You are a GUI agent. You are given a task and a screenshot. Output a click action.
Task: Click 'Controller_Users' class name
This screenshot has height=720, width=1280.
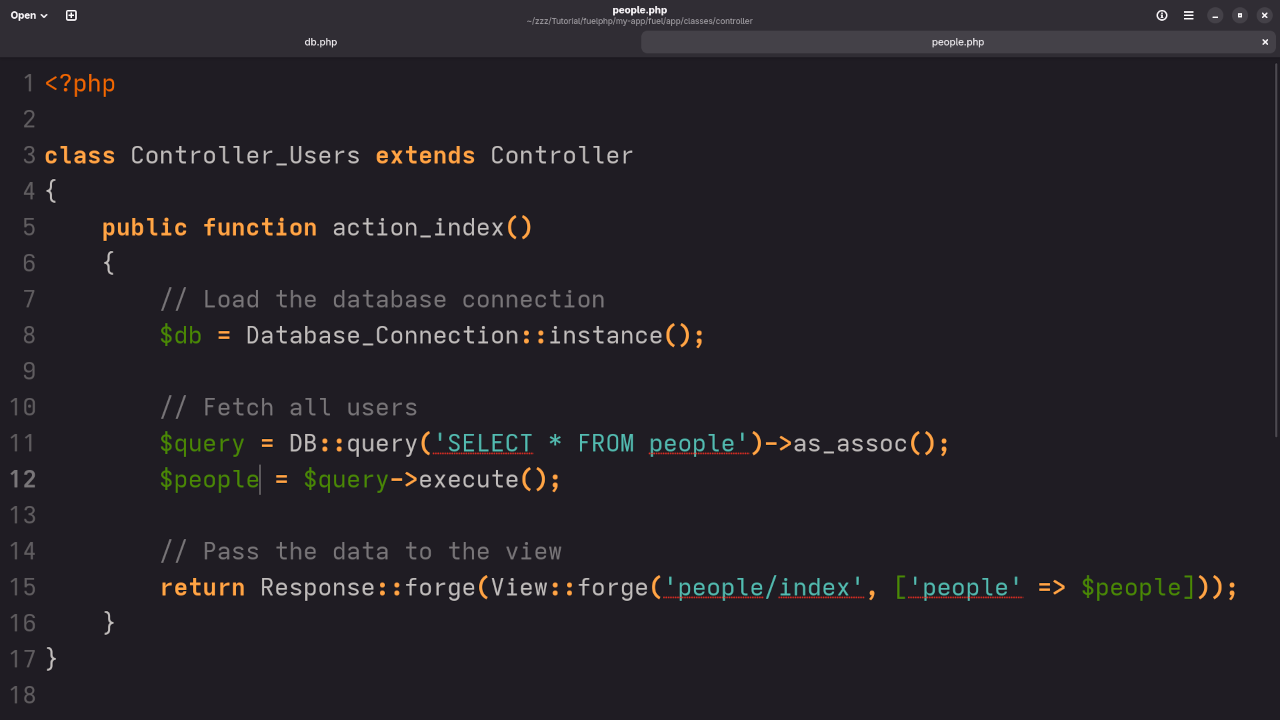point(245,155)
